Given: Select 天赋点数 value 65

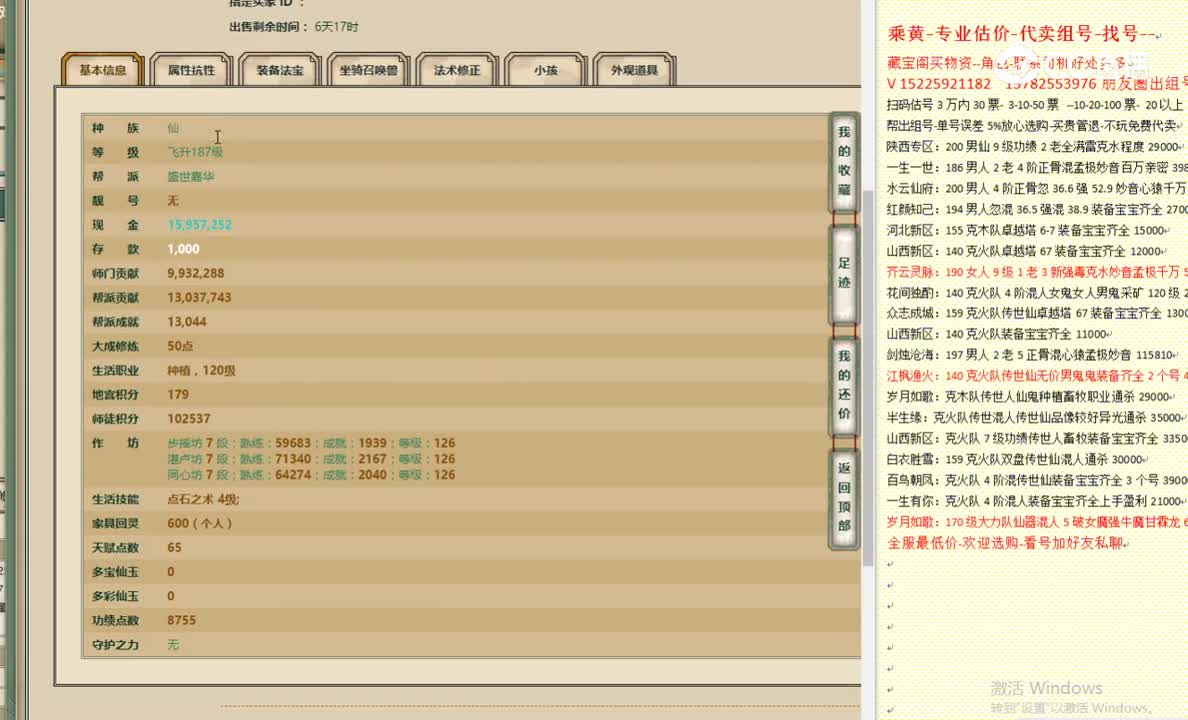Looking at the screenshot, I should pyautogui.click(x=174, y=548).
